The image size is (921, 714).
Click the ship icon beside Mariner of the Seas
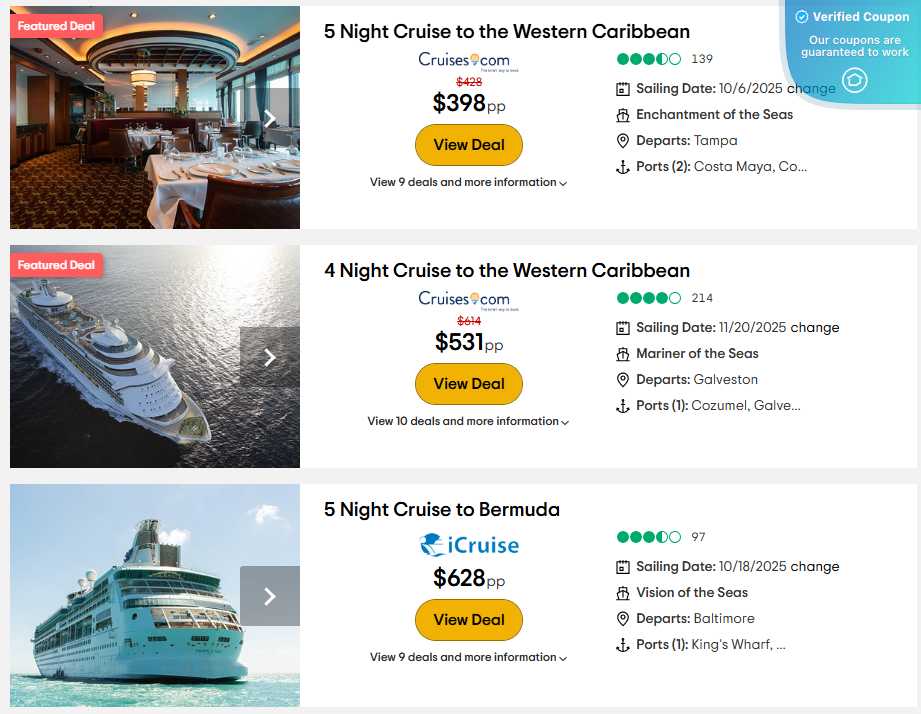[623, 353]
